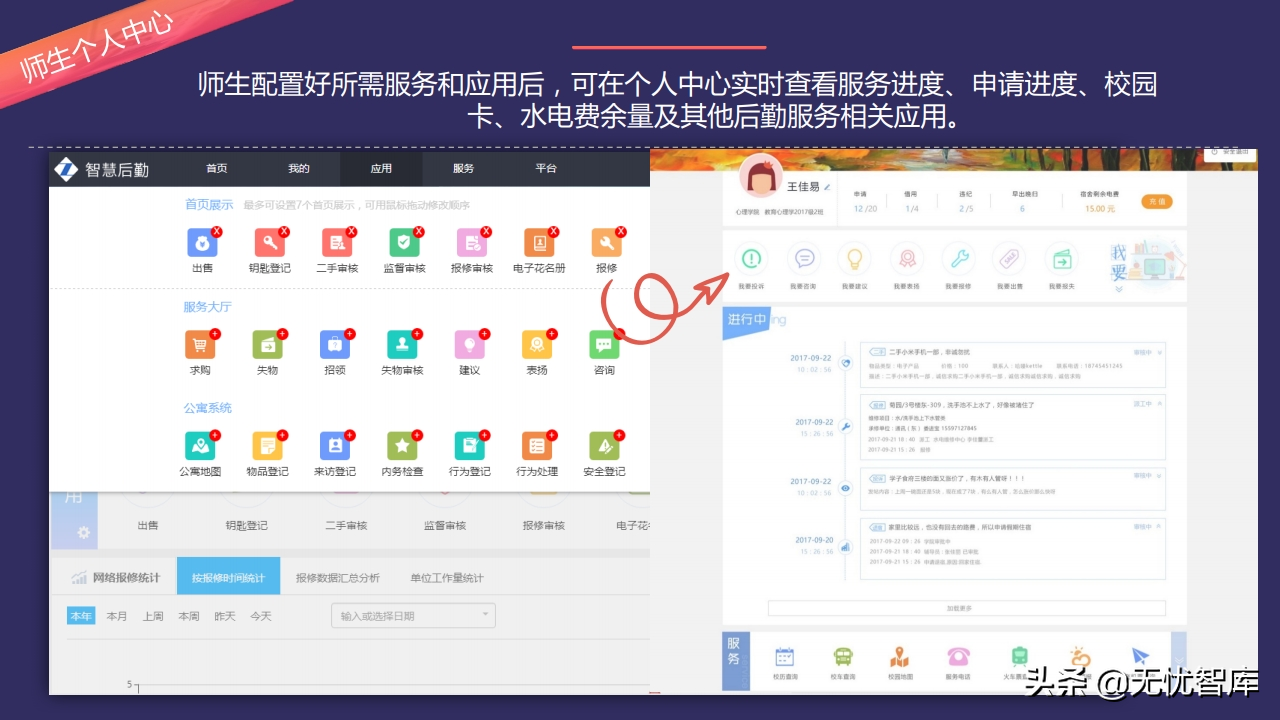Open the 钥匙登记 app icon
Viewport: 1280px width, 720px height.
(269, 243)
